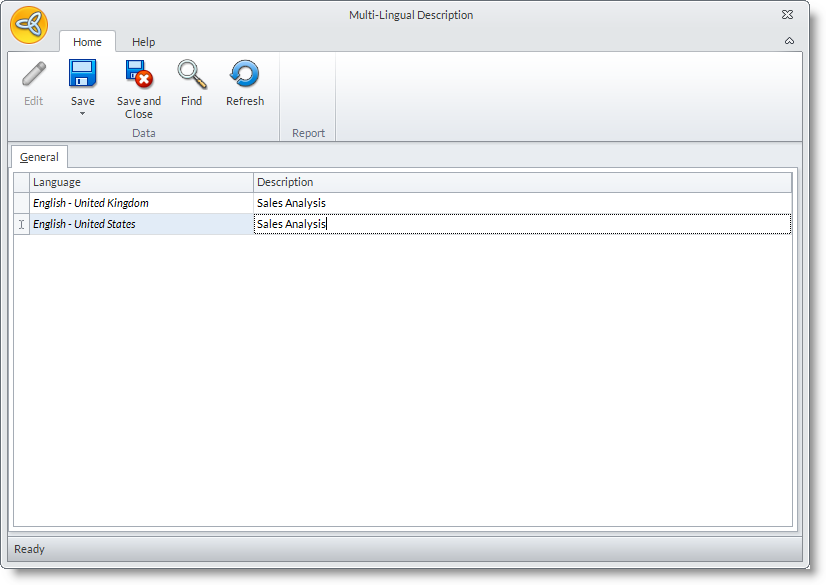
Task: Click the United Kingdom description field
Action: coord(520,203)
